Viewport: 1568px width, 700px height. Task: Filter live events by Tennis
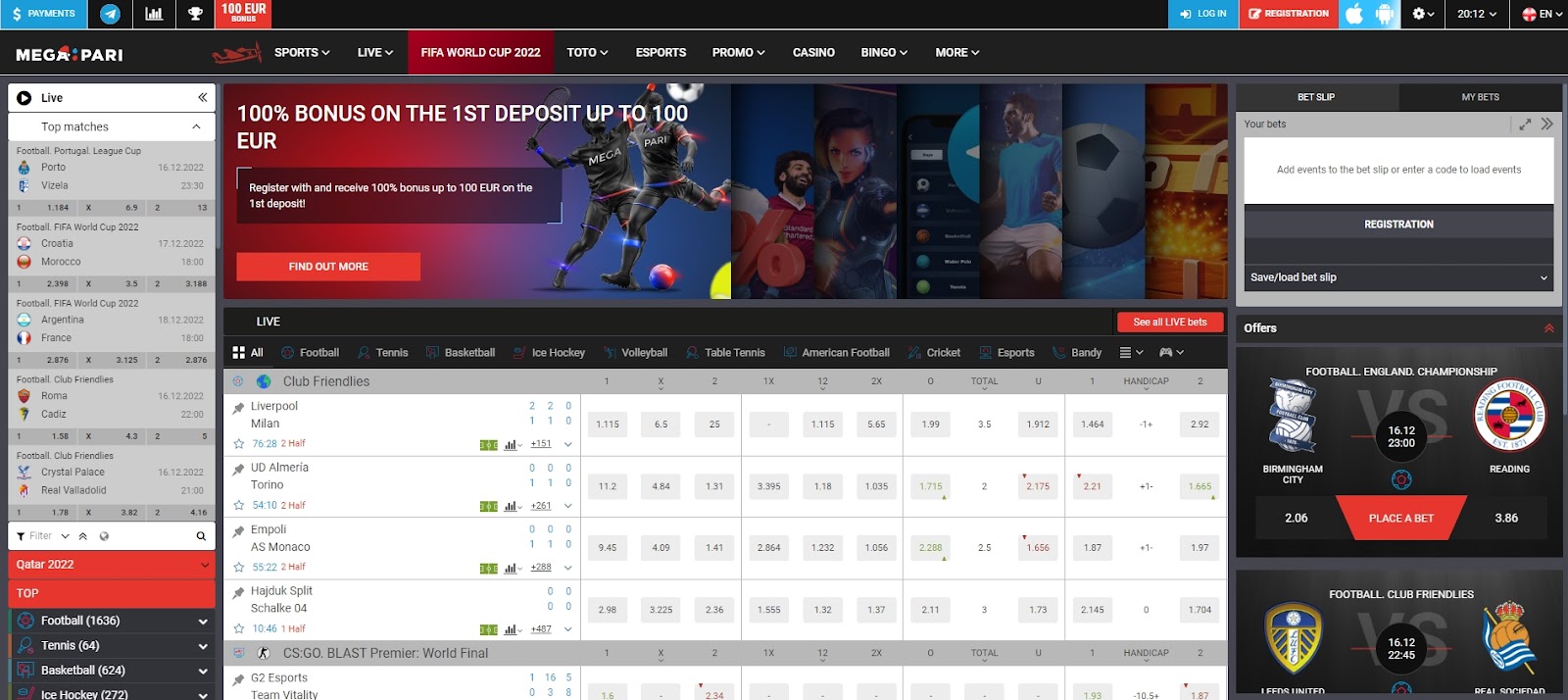[382, 353]
